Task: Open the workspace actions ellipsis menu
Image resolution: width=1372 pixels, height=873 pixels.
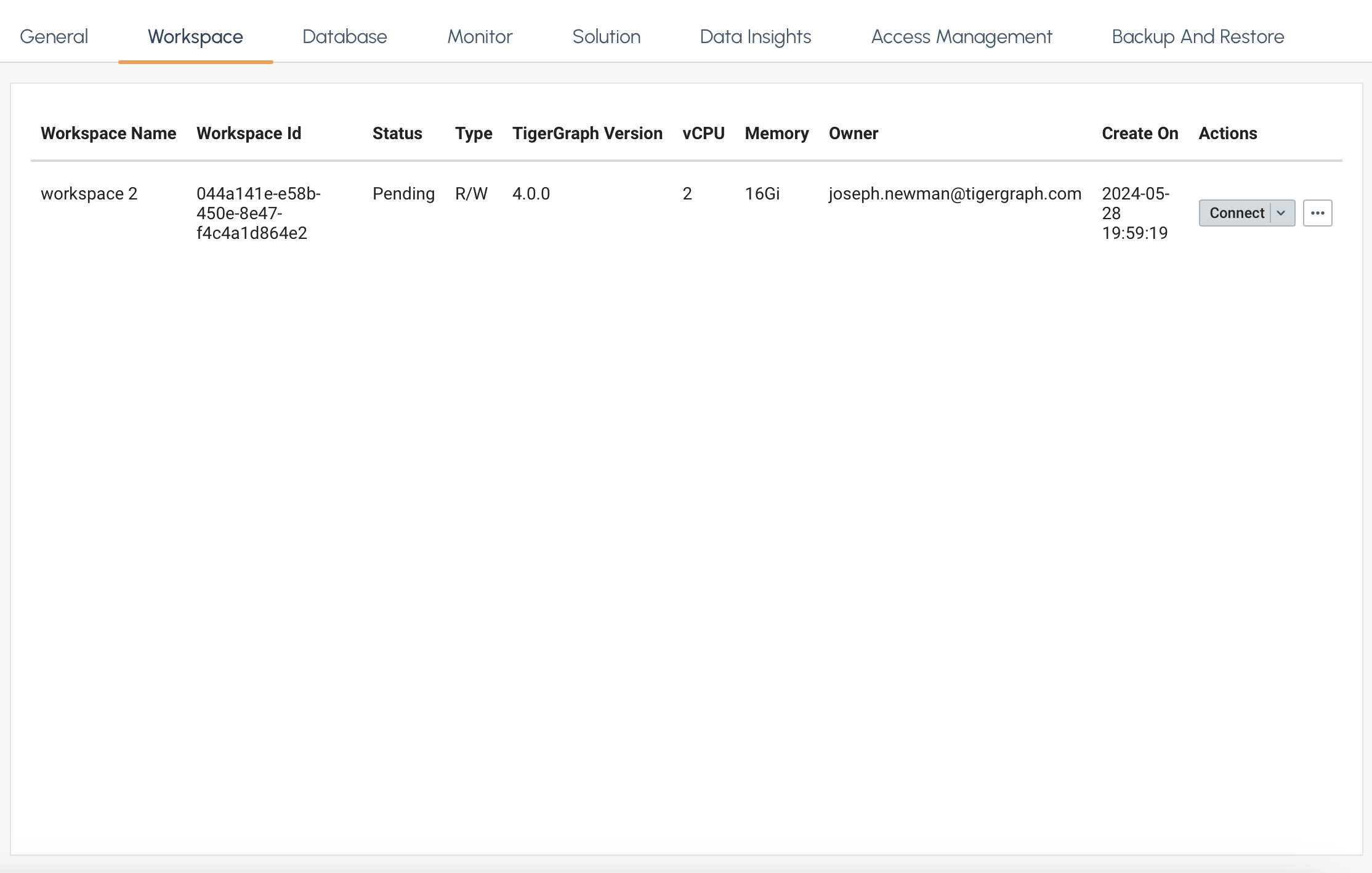Action: (x=1317, y=212)
